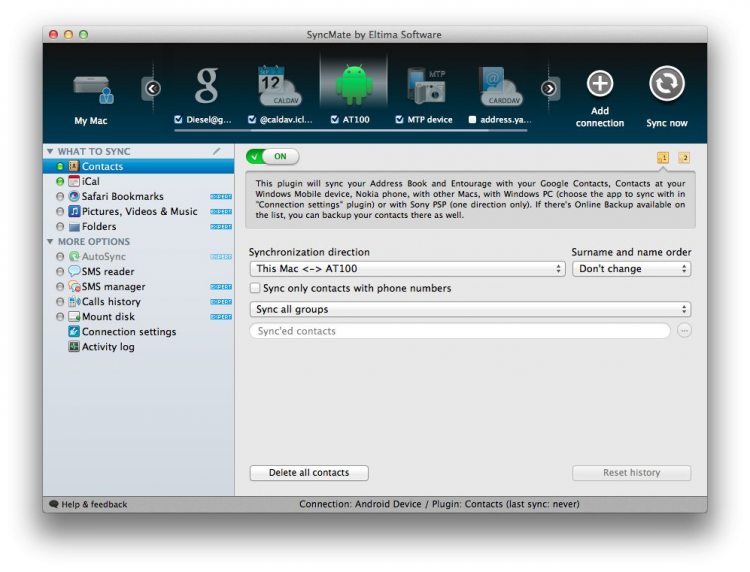Open the Synchronization direction dropdown
The width and height of the screenshot is (750, 572).
point(407,269)
